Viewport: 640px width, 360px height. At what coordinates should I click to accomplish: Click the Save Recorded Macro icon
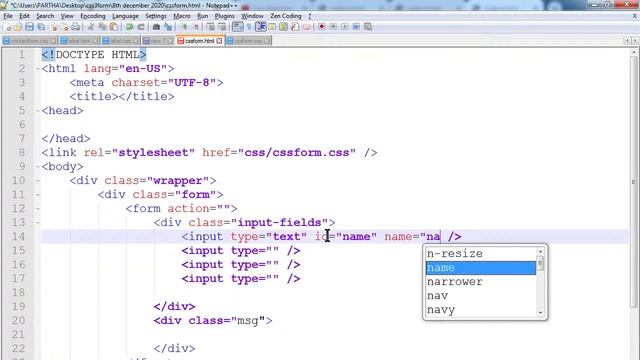coord(368,27)
